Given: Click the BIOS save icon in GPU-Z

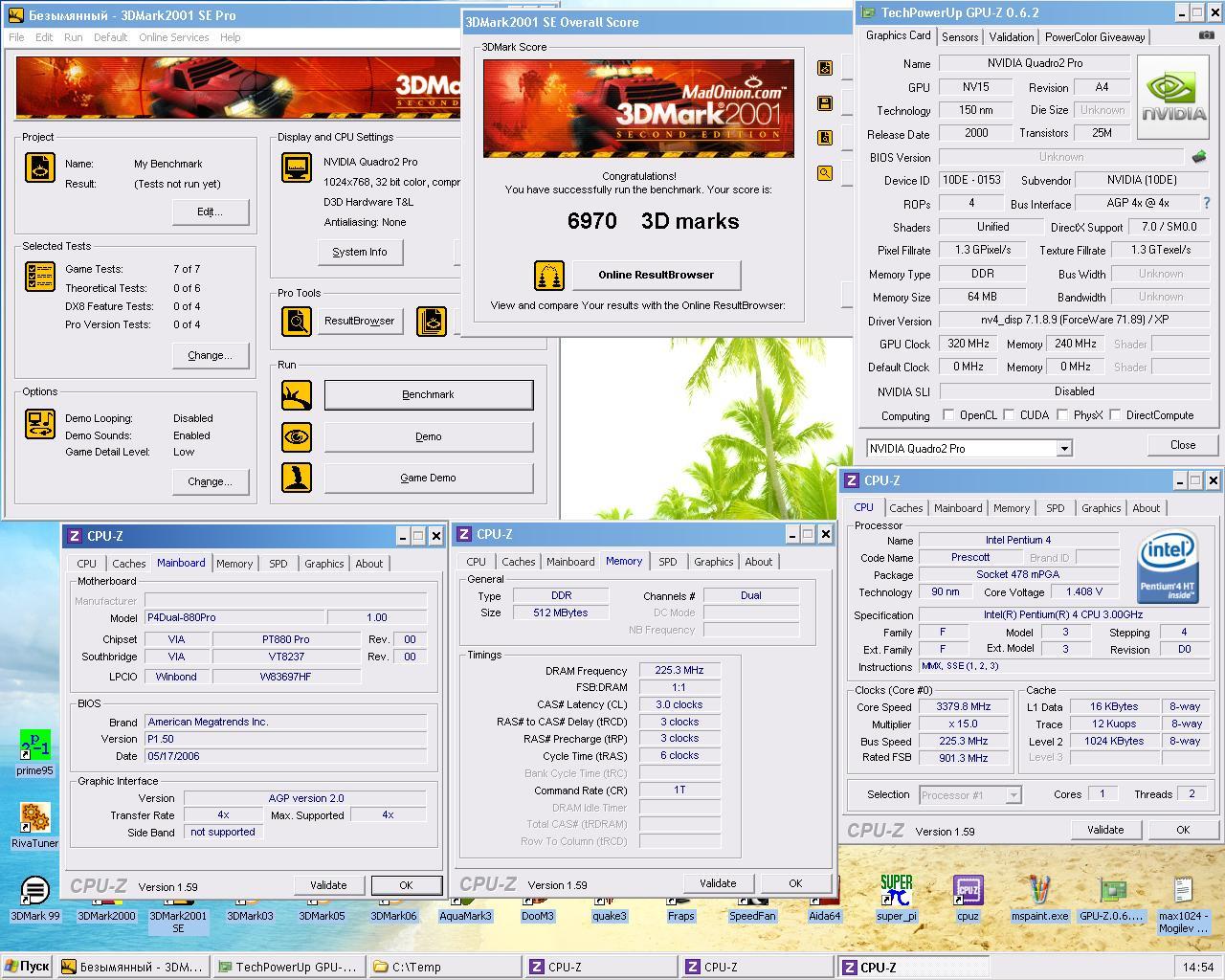Looking at the screenshot, I should (1199, 156).
